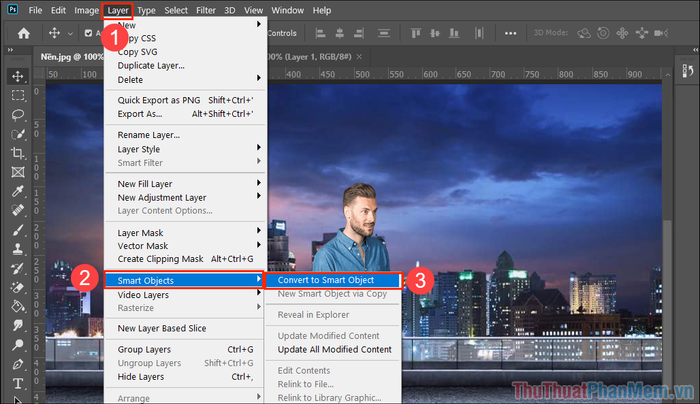
Task: Select the History Brush tool
Action: tap(17, 268)
